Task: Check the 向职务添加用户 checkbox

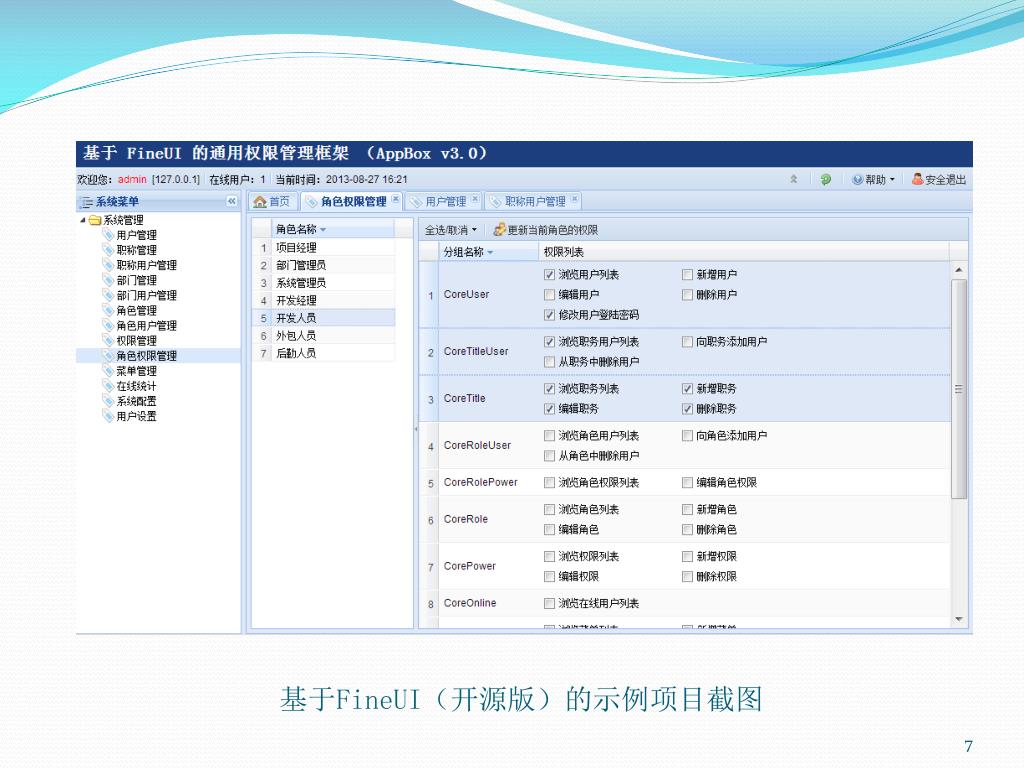Action: click(687, 342)
